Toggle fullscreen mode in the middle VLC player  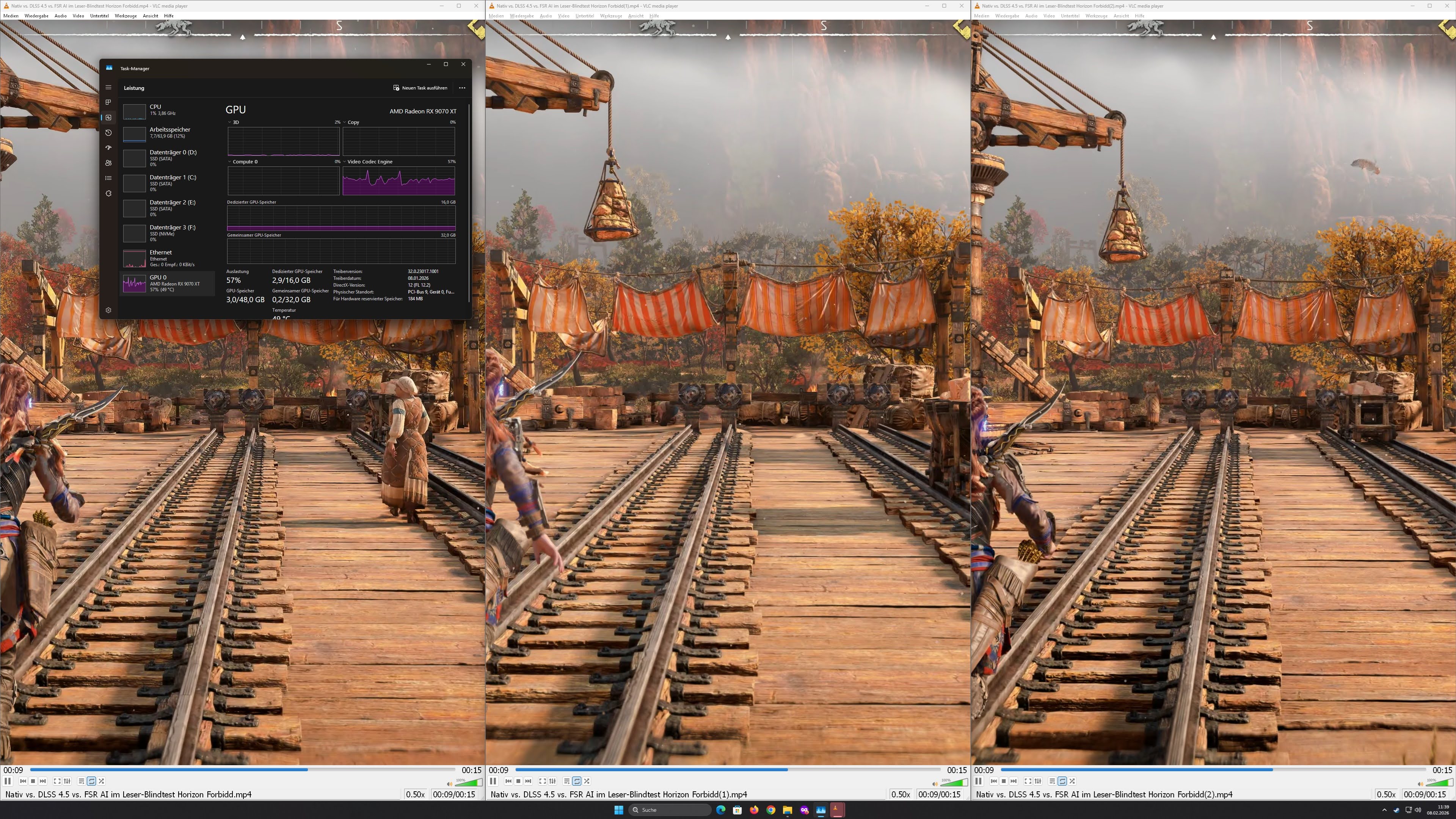coord(543,781)
